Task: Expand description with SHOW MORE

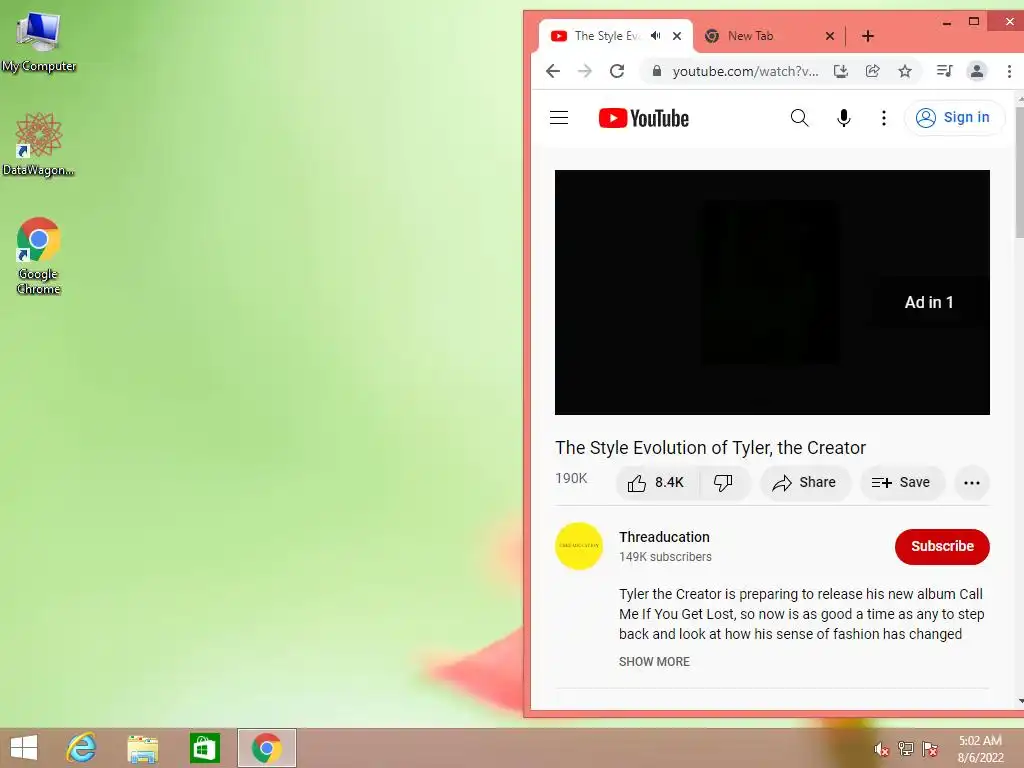Action: [x=654, y=662]
